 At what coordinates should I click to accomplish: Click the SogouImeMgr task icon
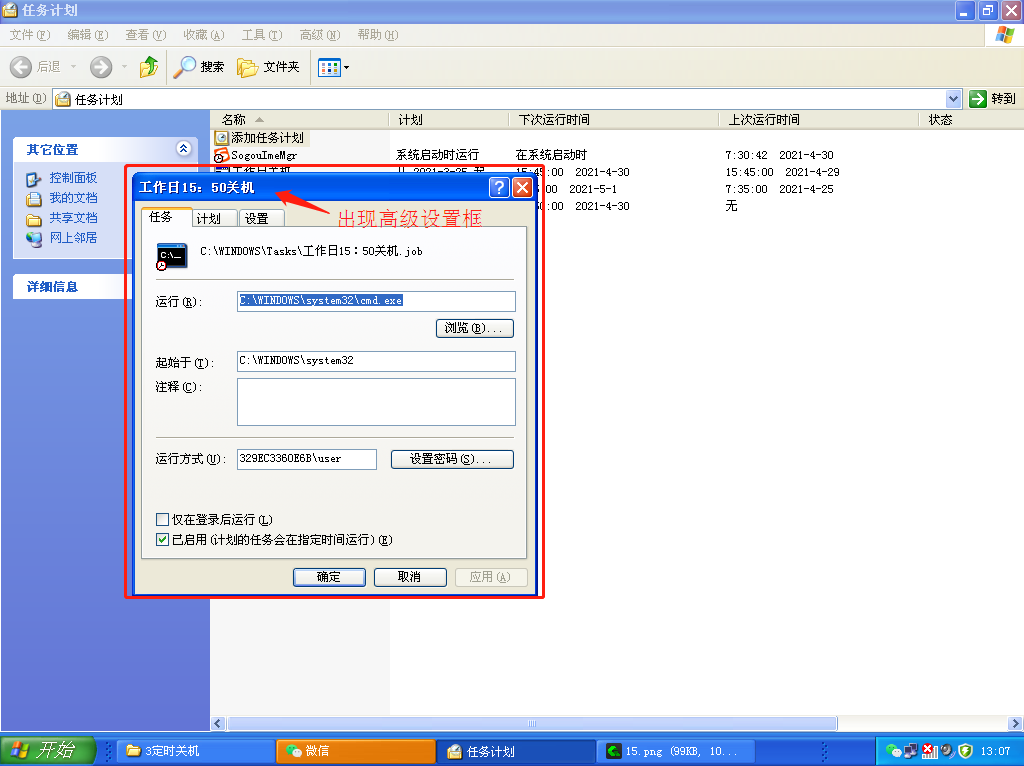pos(221,155)
